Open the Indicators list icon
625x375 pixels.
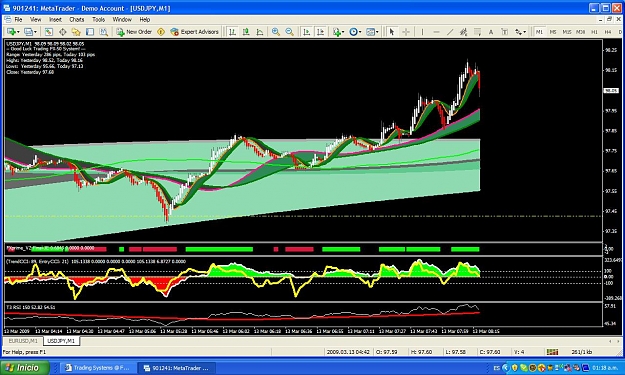pyautogui.click(x=337, y=32)
